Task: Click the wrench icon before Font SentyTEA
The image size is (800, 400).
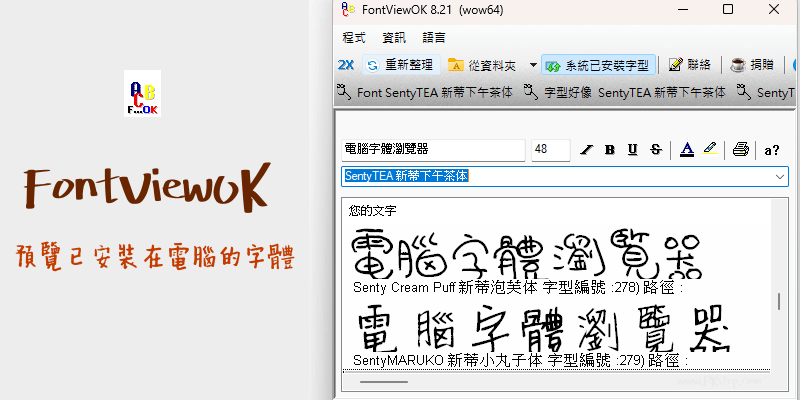Action: pyautogui.click(x=344, y=92)
